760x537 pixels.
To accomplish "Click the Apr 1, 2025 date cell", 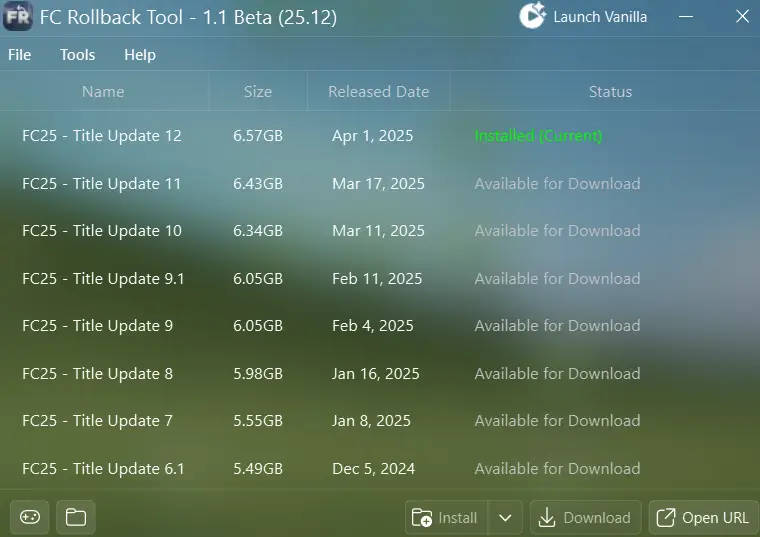I will (373, 136).
